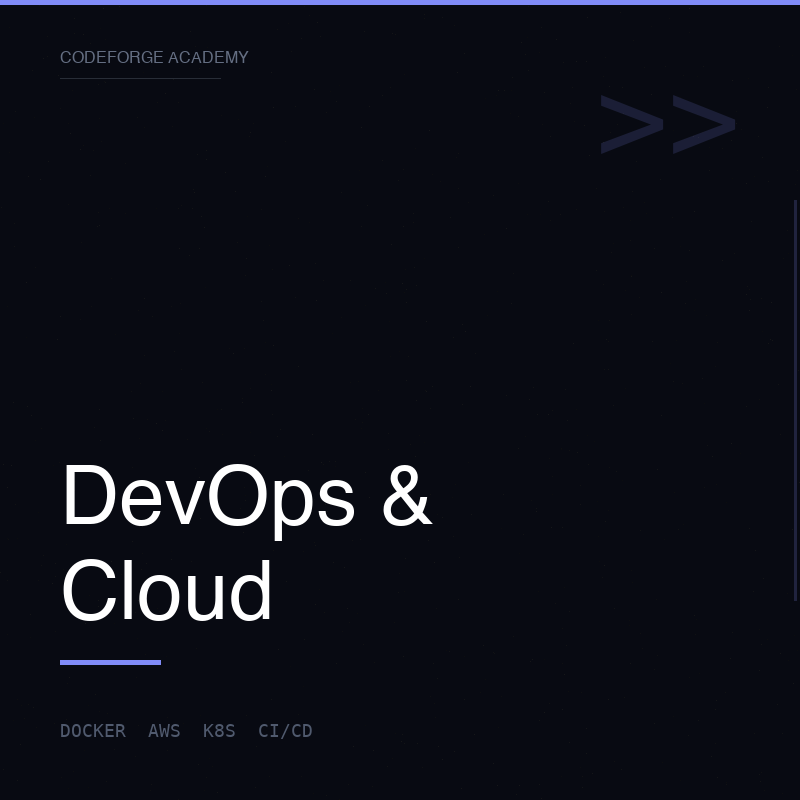Select the DOCKER tag

point(93,731)
